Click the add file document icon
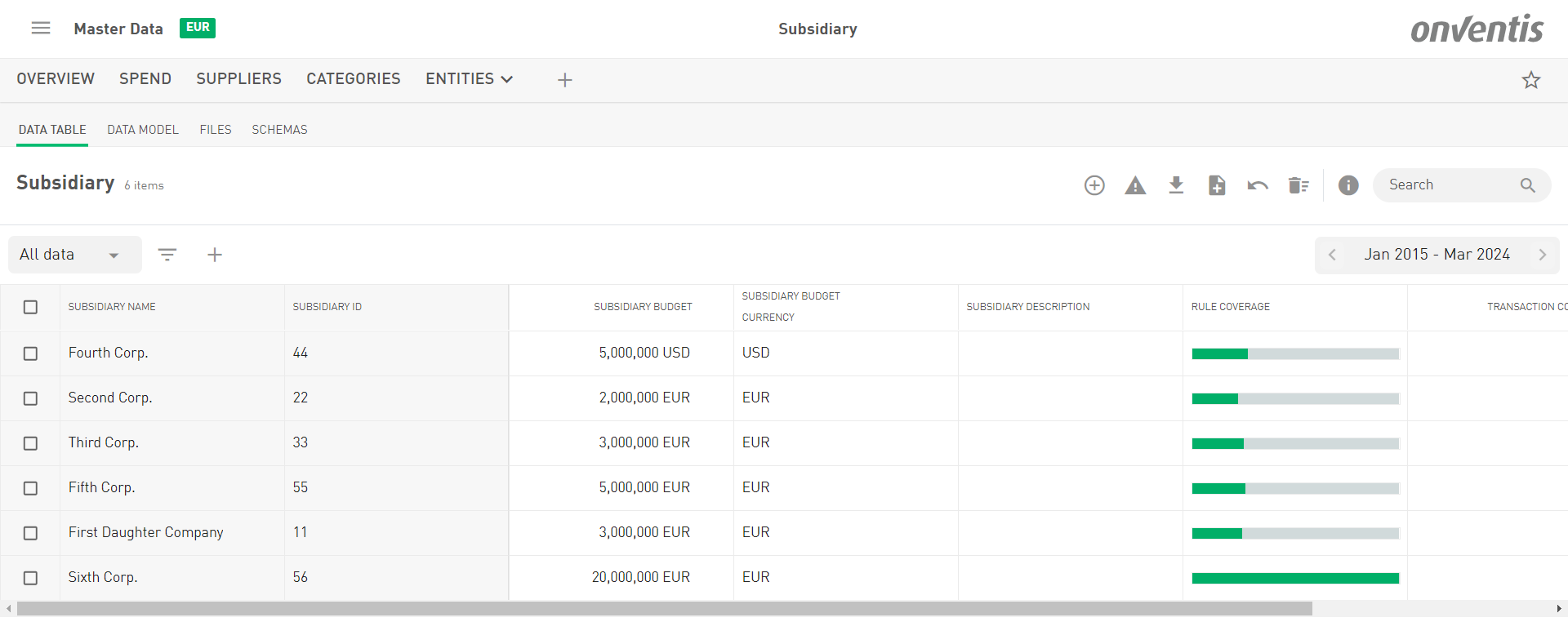 click(1217, 185)
